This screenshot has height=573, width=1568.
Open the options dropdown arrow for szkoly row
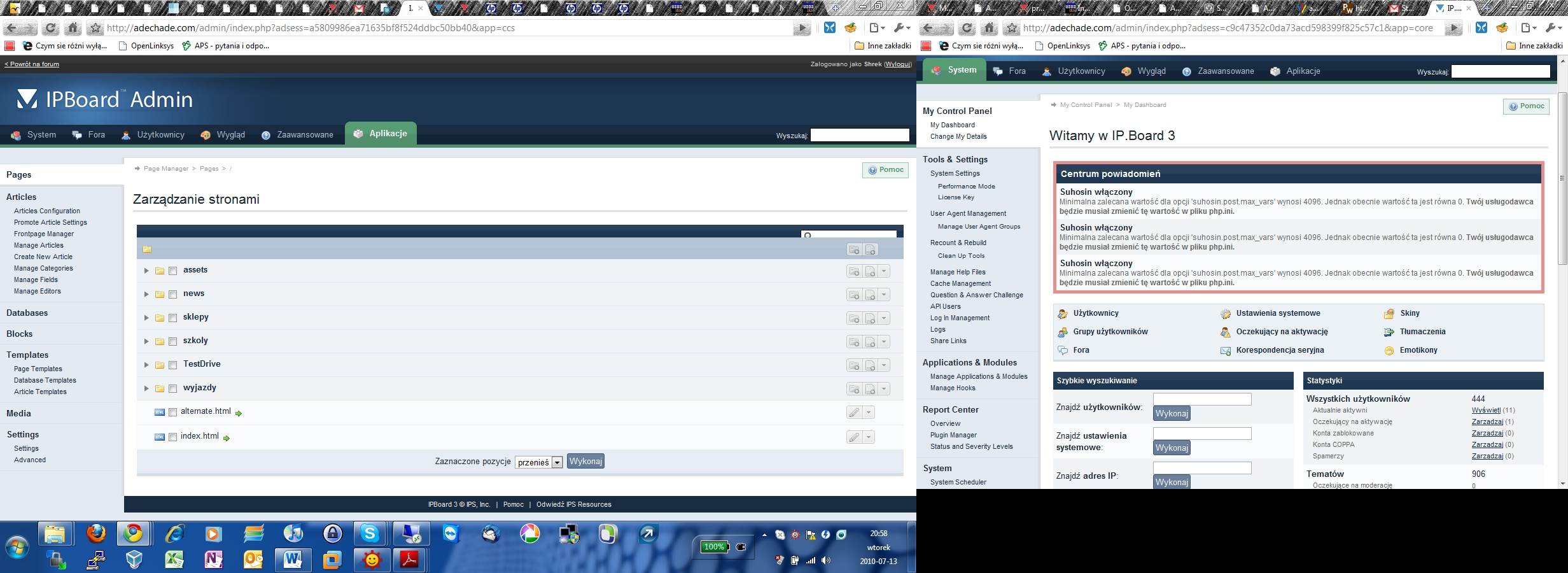click(x=884, y=342)
